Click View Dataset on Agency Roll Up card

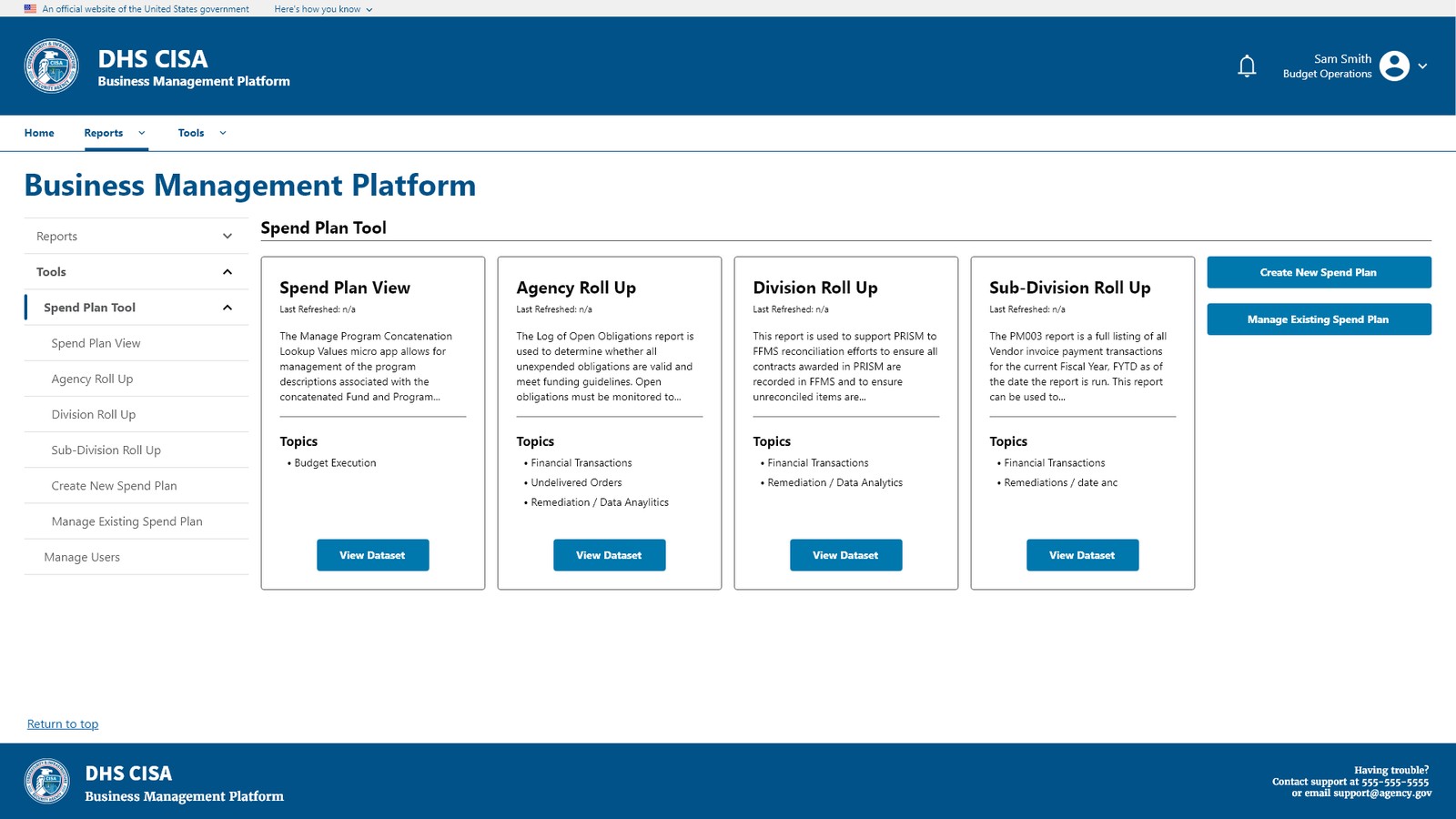pos(609,555)
